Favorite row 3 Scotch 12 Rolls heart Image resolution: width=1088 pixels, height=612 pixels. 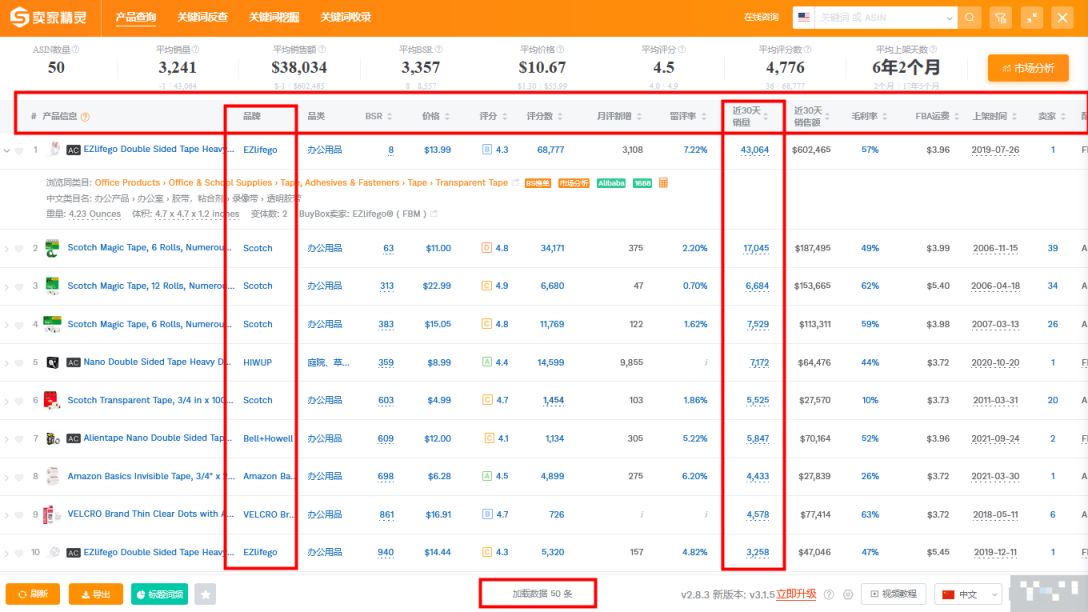click(19, 287)
